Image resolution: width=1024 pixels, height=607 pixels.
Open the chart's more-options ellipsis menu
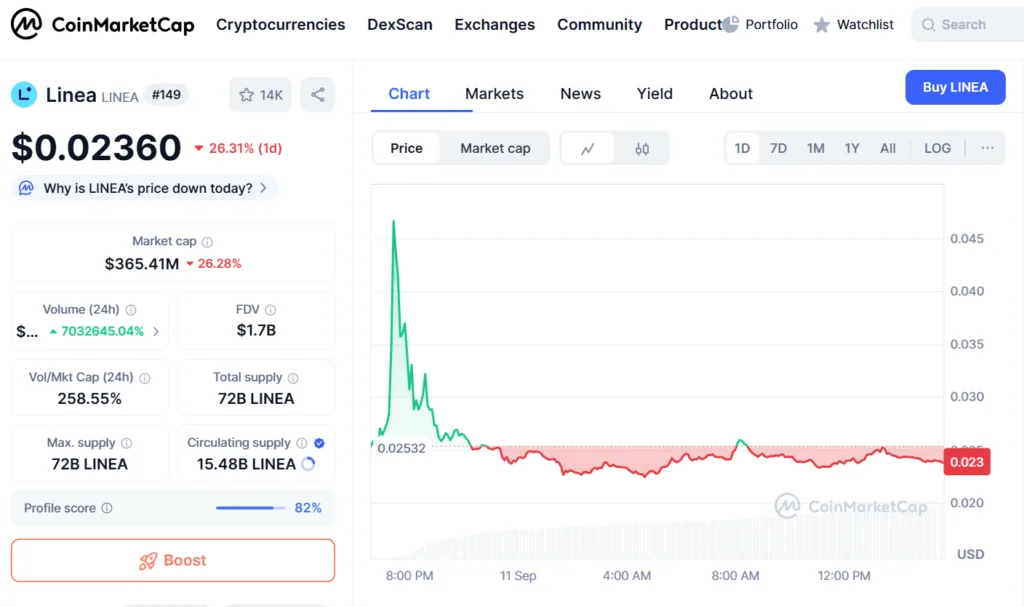coord(988,147)
